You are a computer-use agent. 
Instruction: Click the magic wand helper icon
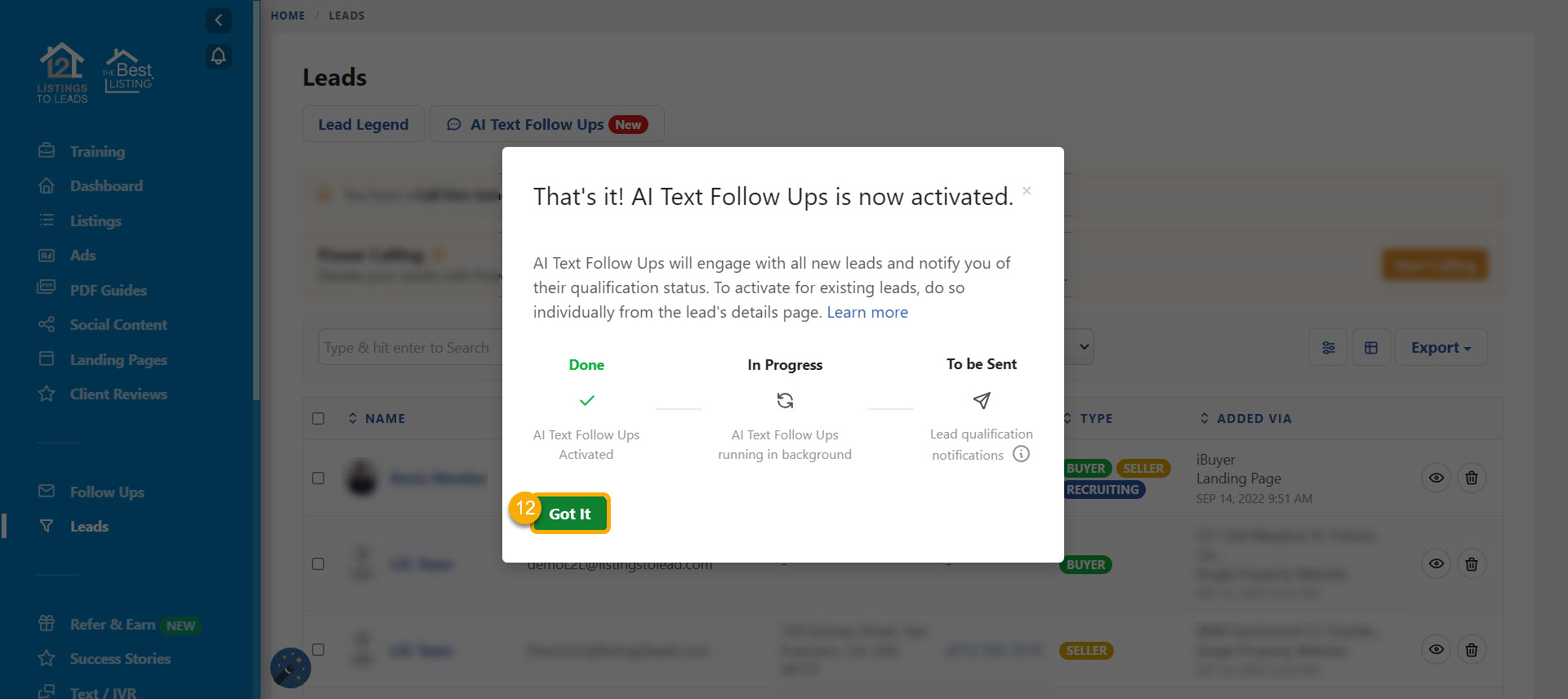click(x=290, y=668)
